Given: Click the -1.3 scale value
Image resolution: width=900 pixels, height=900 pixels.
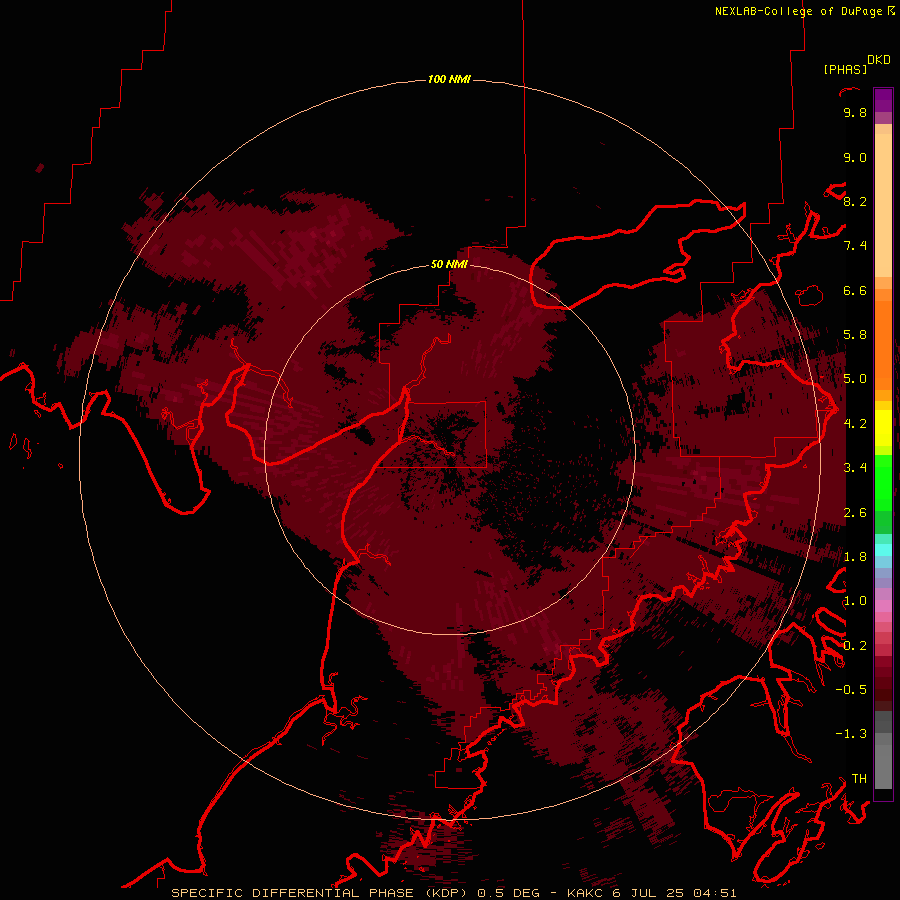Looking at the screenshot, I should click(851, 734).
